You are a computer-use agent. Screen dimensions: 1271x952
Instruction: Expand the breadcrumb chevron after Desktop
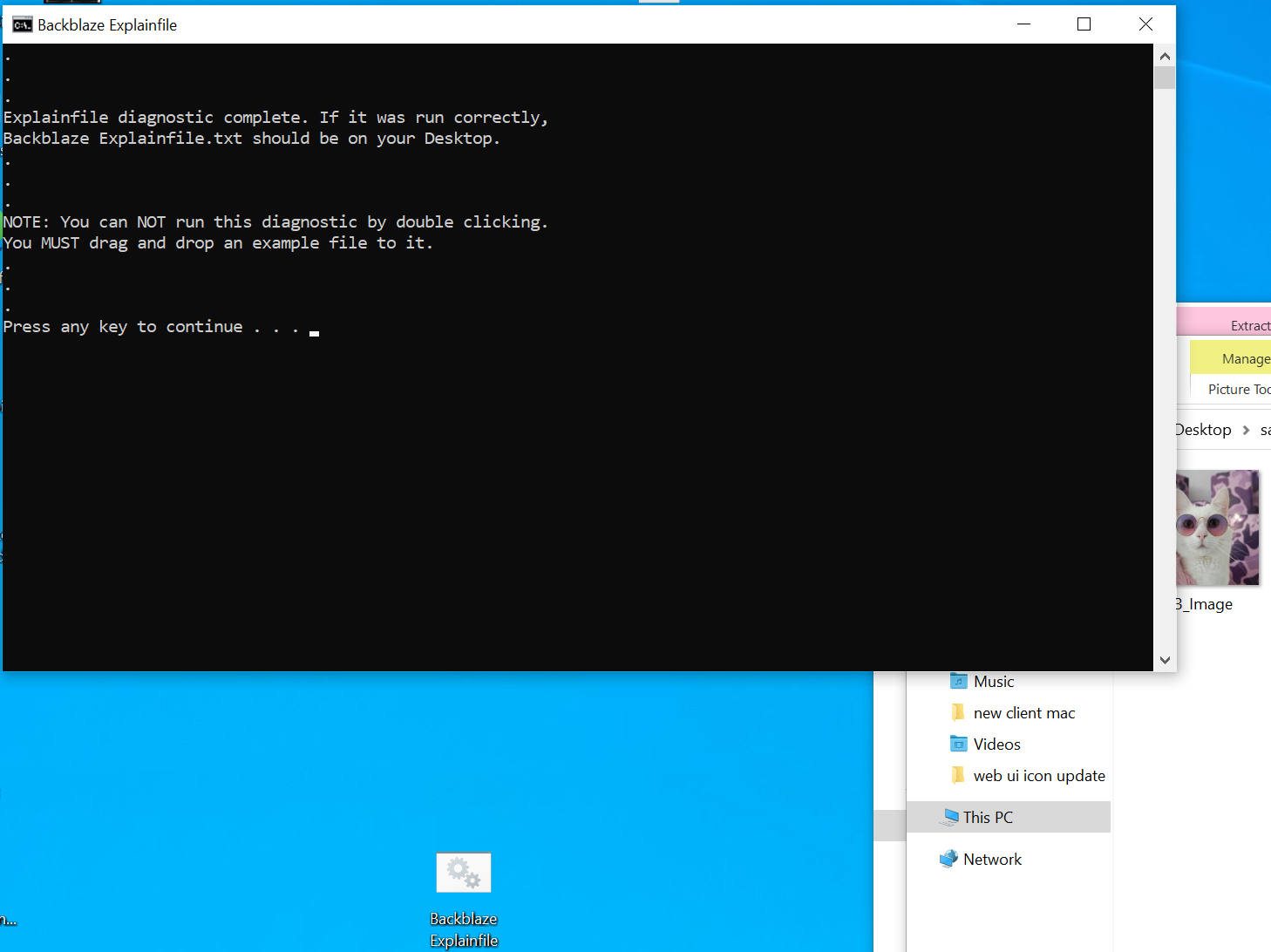point(1246,430)
